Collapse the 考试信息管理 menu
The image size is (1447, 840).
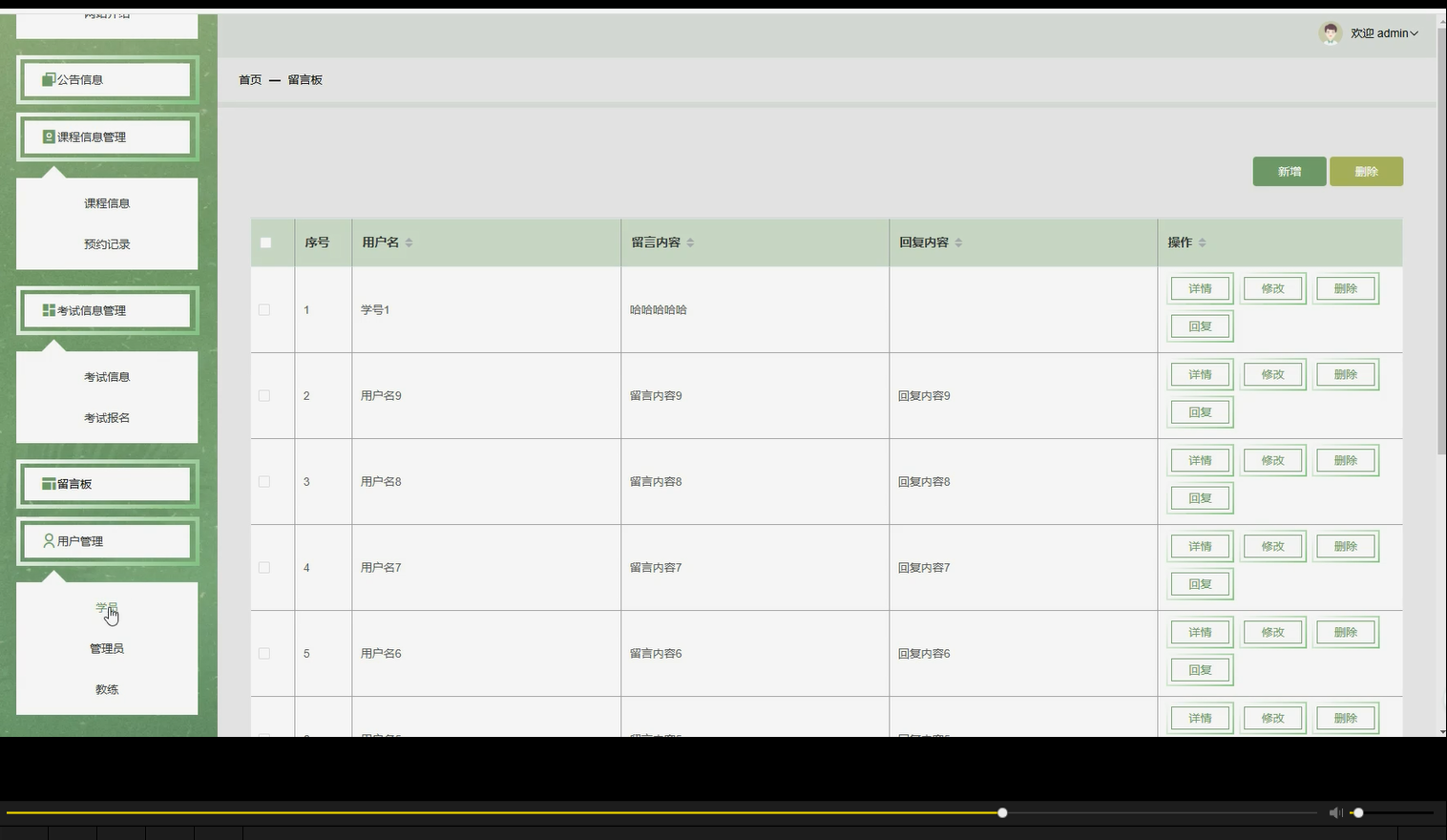(x=107, y=310)
